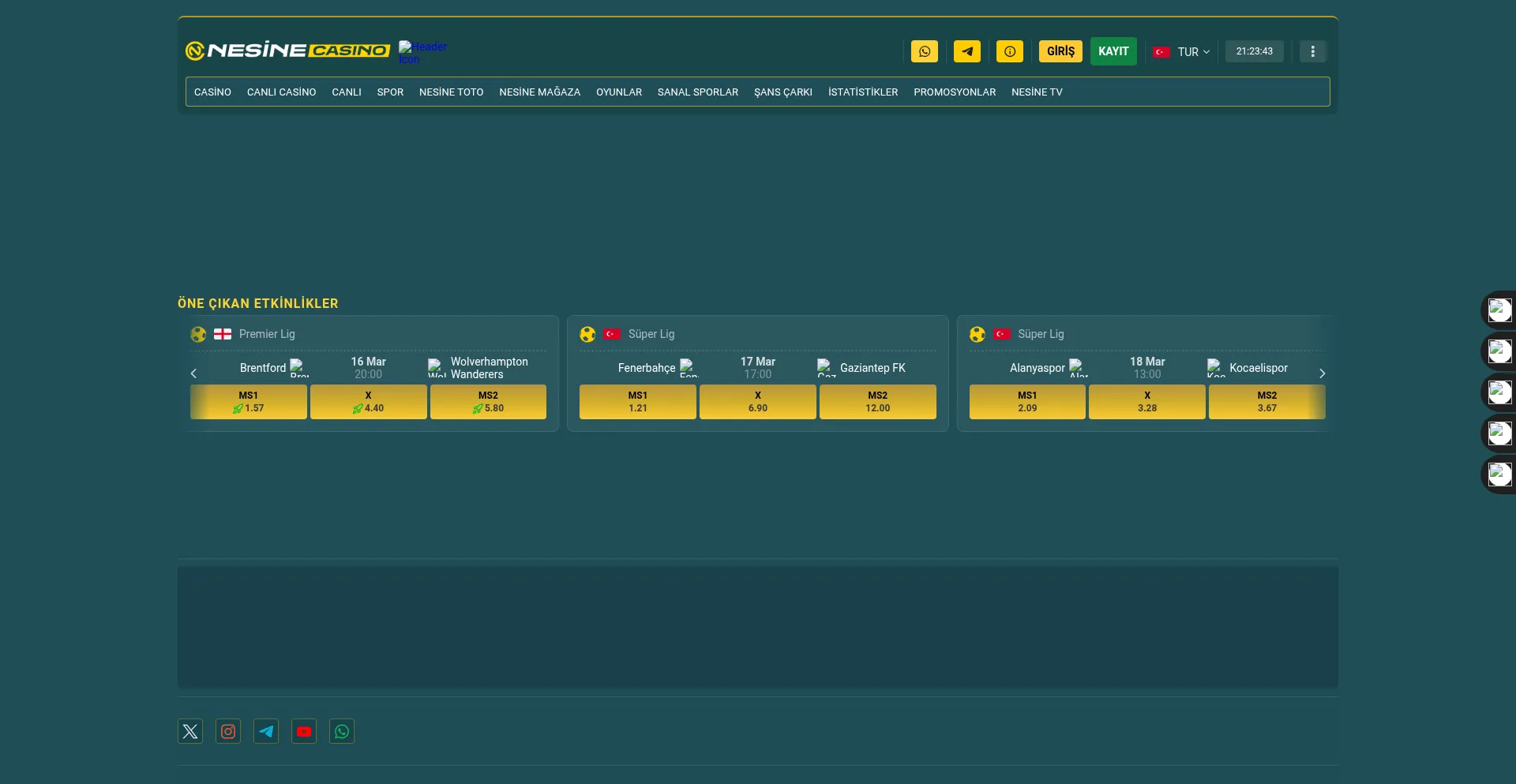Open the Telegram channel from the header
Screen dimensions: 1516x784
point(967,51)
